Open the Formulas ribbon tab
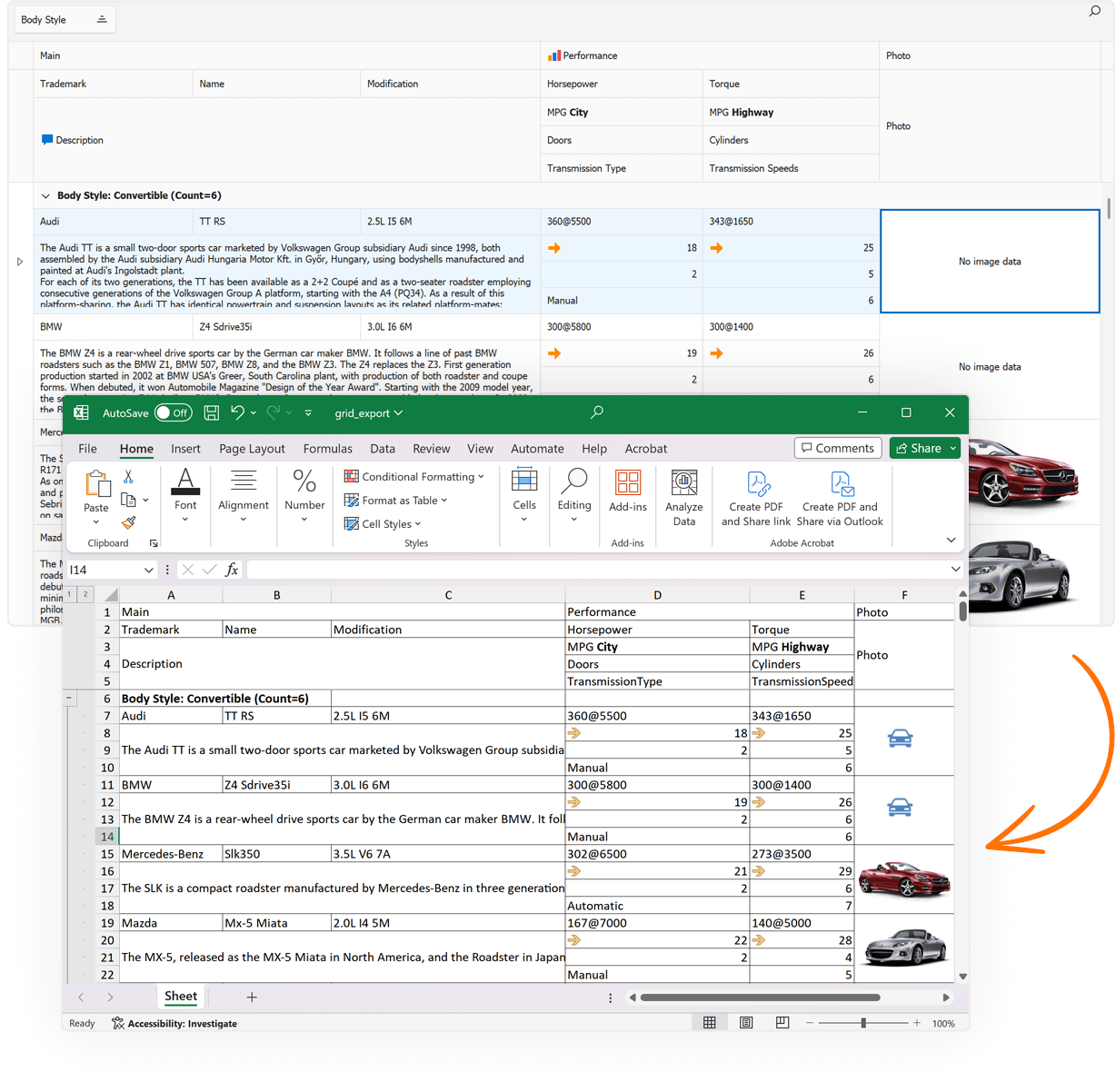The width and height of the screenshot is (1116, 1092). [x=327, y=449]
